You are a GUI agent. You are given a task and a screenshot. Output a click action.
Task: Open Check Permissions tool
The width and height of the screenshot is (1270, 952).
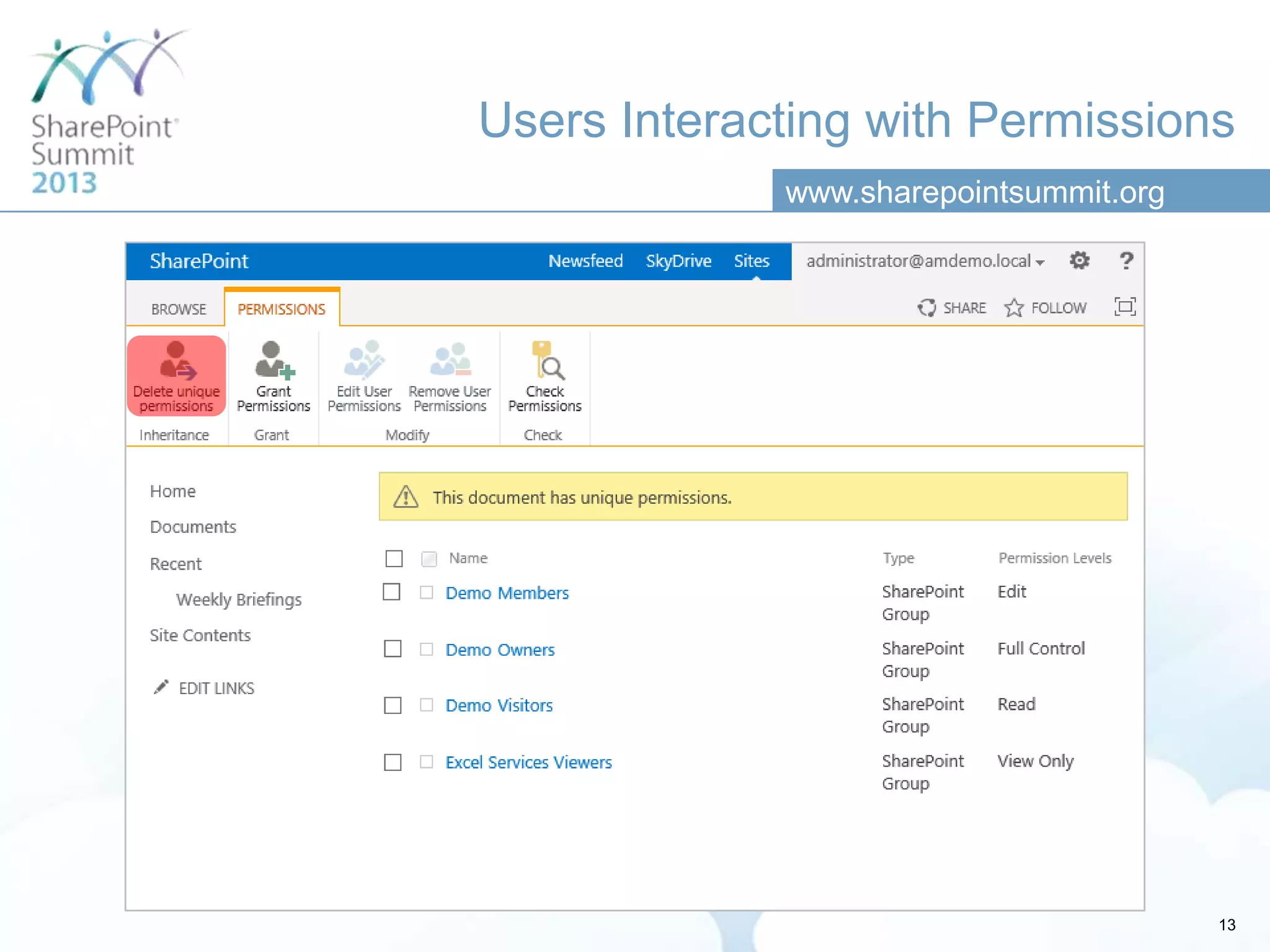(545, 376)
